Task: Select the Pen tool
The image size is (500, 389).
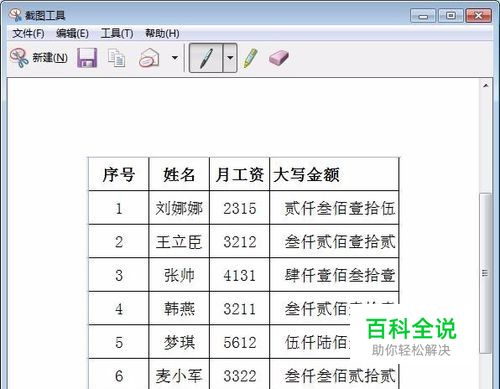Action: (206, 58)
